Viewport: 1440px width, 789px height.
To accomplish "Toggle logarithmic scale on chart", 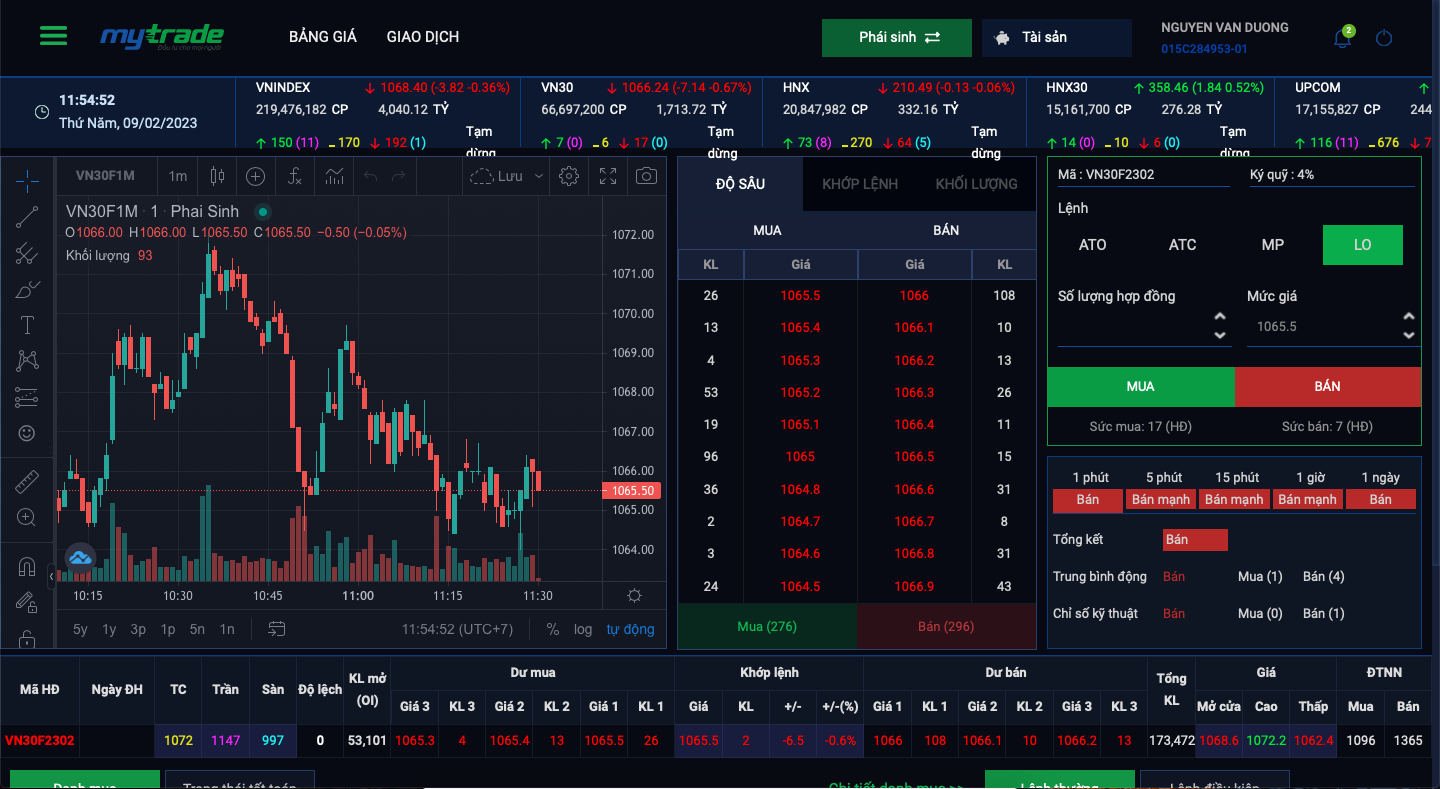I will (582, 629).
